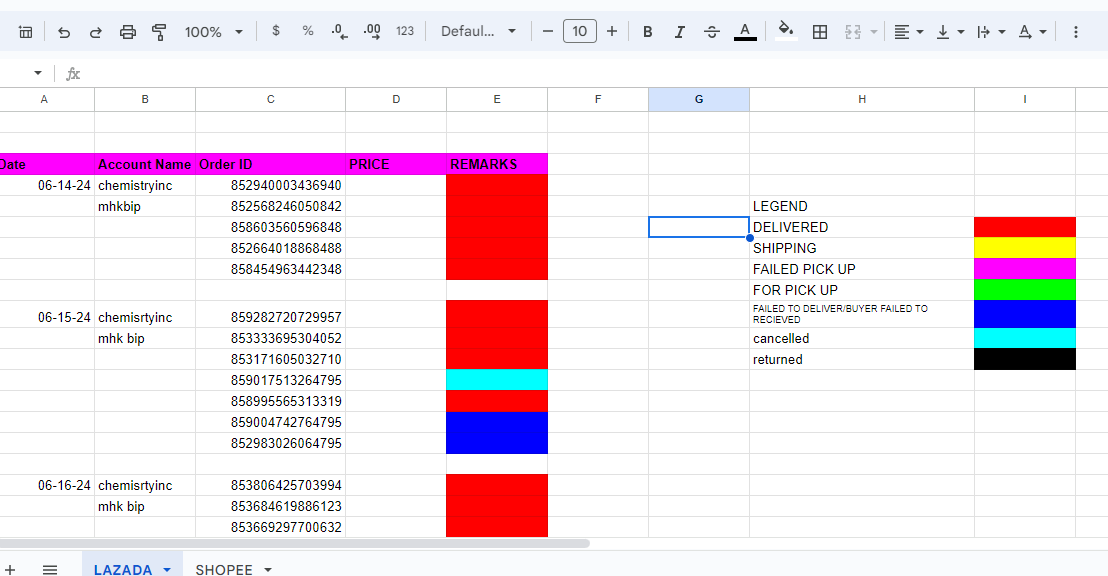The image size is (1108, 576).
Task: Select the mhkbip account cell
Action: point(145,206)
